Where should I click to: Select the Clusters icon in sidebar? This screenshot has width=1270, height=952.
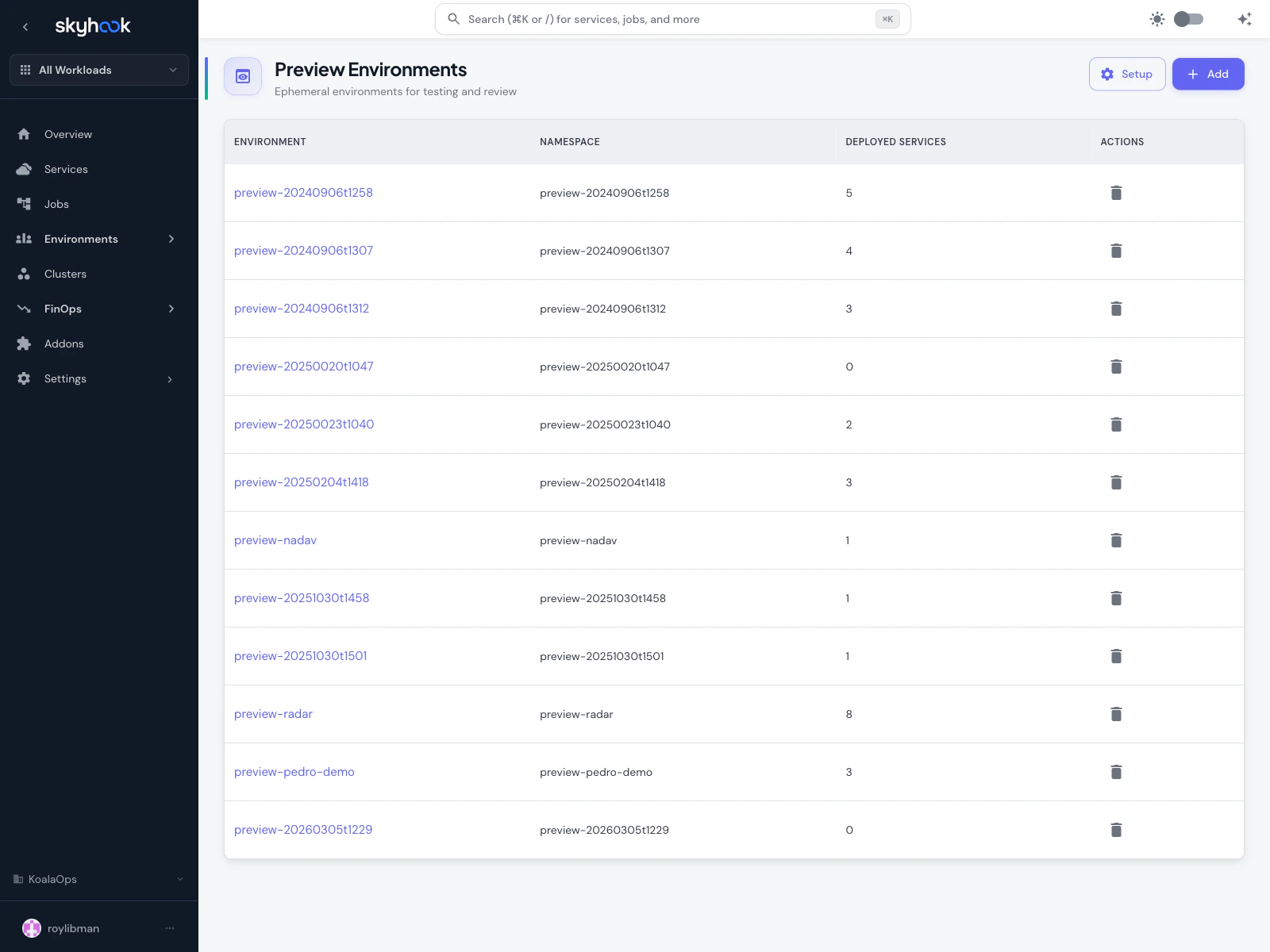(x=24, y=274)
